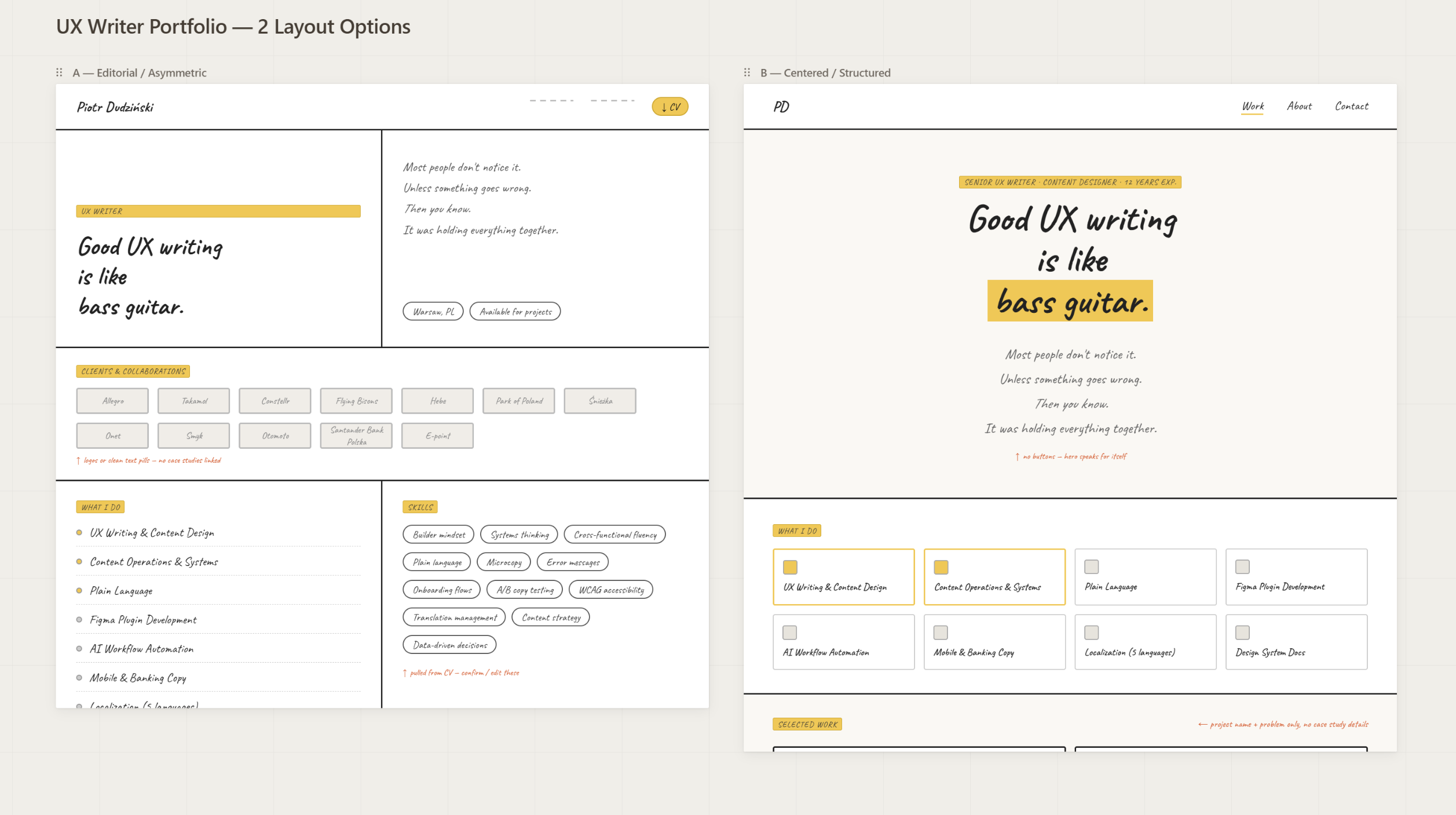Screen dimensions: 1456x815
Task: Click the Translation management skill pill
Action: [454, 617]
